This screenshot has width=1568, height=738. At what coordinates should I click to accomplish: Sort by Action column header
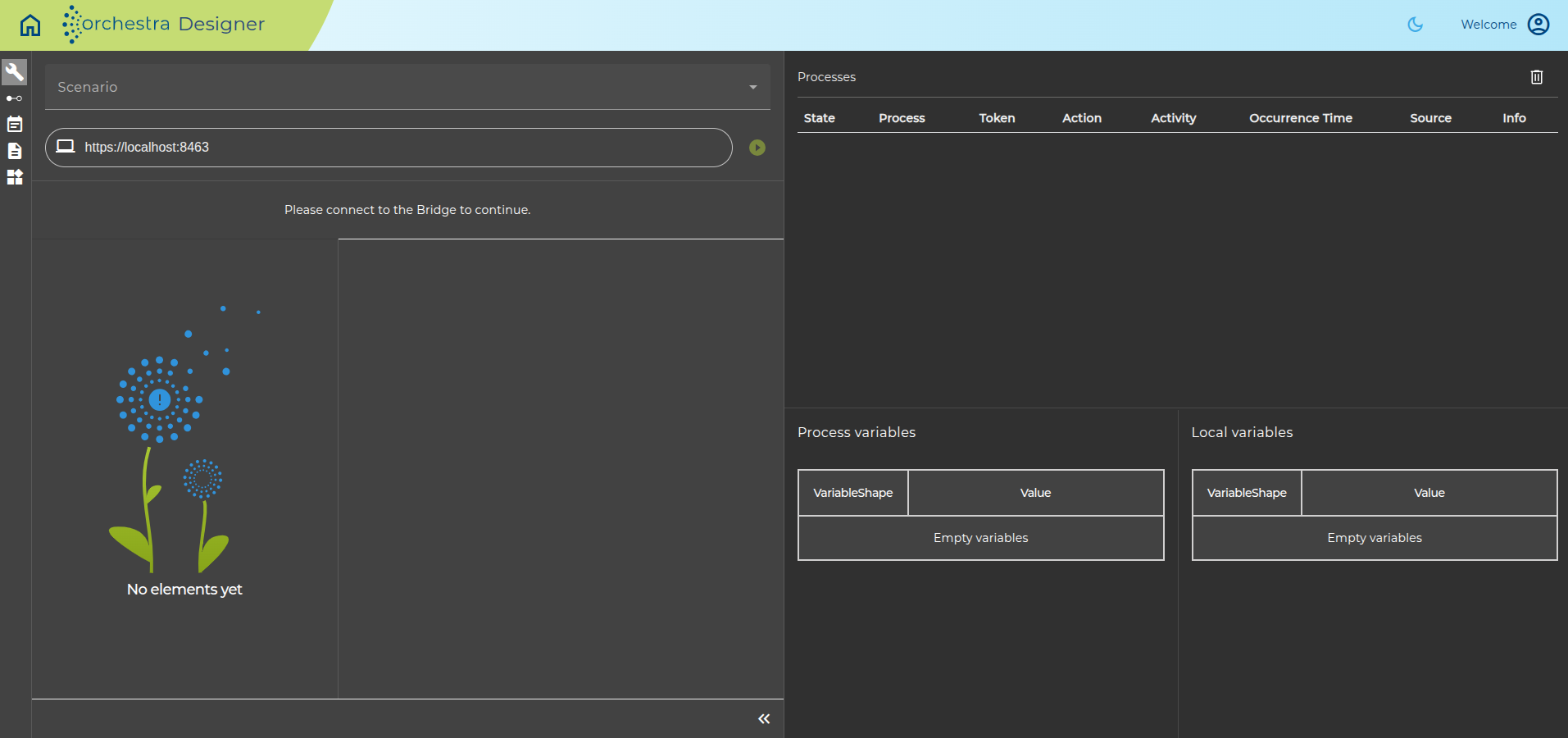point(1082,118)
